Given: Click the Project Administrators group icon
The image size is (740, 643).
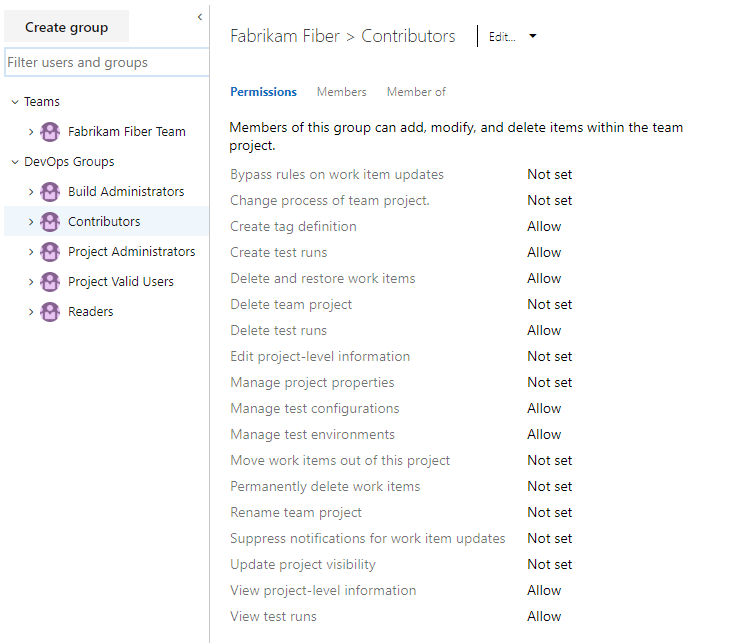Looking at the screenshot, I should click(x=50, y=252).
